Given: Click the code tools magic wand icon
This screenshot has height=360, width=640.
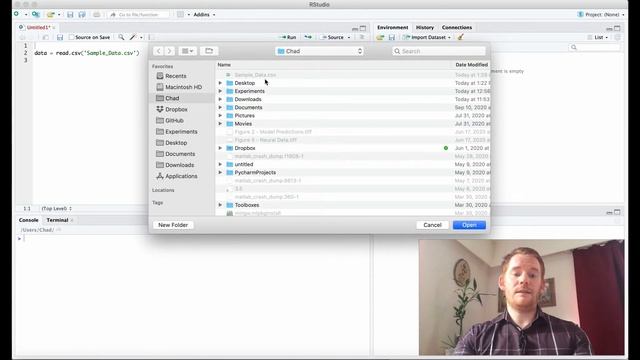Looking at the screenshot, I should [133, 37].
